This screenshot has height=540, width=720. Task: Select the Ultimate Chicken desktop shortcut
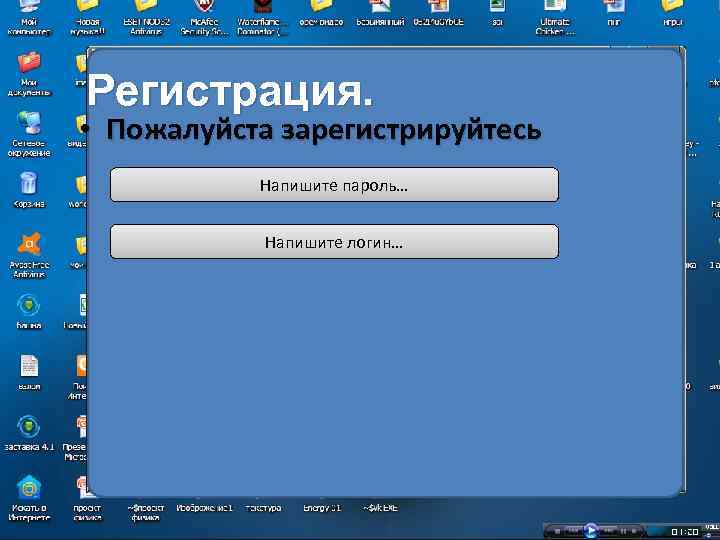(555, 17)
